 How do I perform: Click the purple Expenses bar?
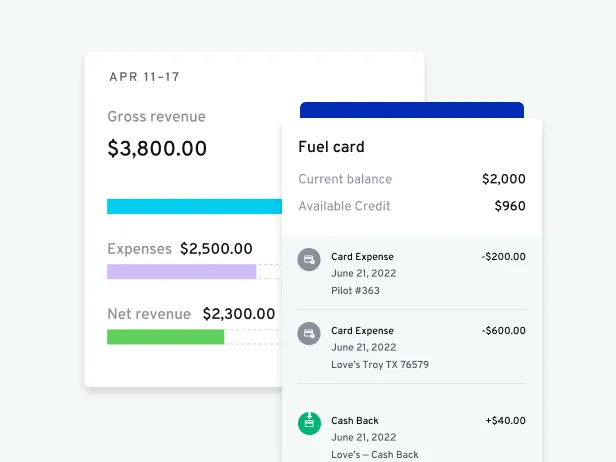point(181,271)
